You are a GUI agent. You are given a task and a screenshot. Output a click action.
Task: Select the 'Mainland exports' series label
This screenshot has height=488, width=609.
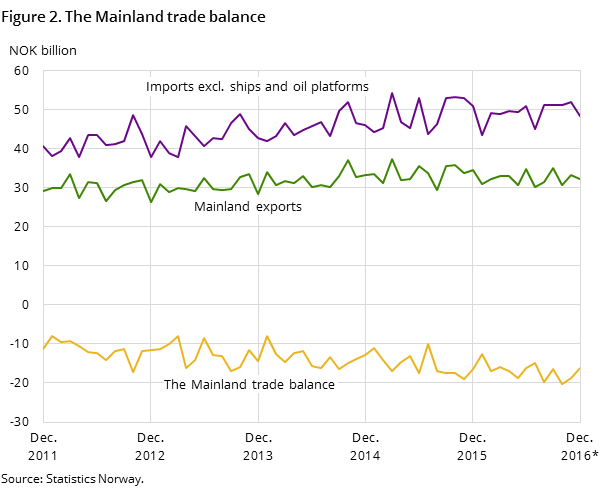coord(247,207)
